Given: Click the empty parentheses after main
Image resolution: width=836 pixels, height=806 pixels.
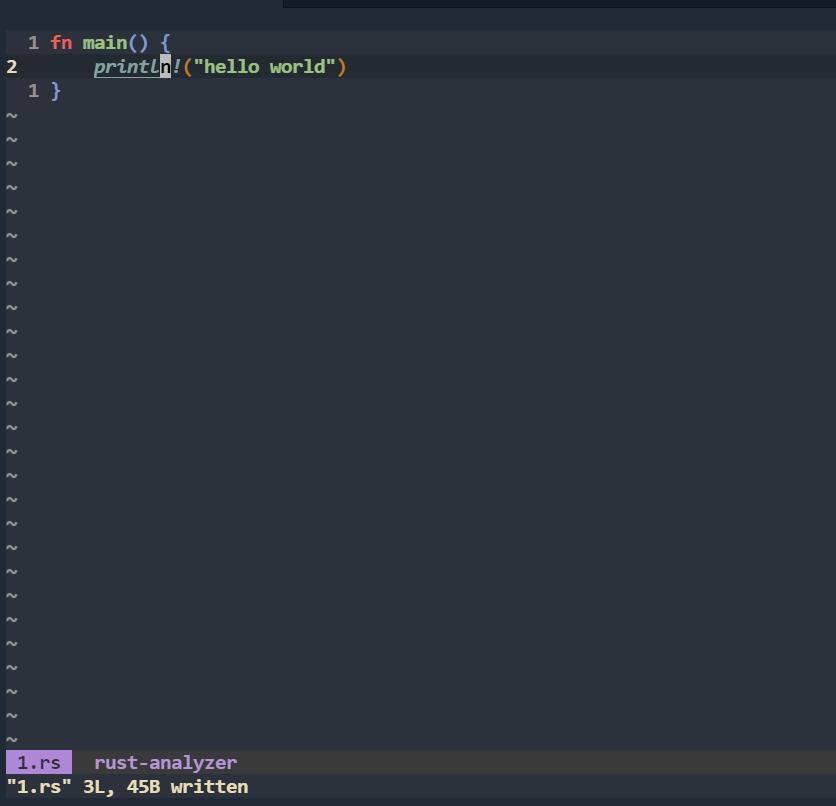Looking at the screenshot, I should [x=138, y=42].
